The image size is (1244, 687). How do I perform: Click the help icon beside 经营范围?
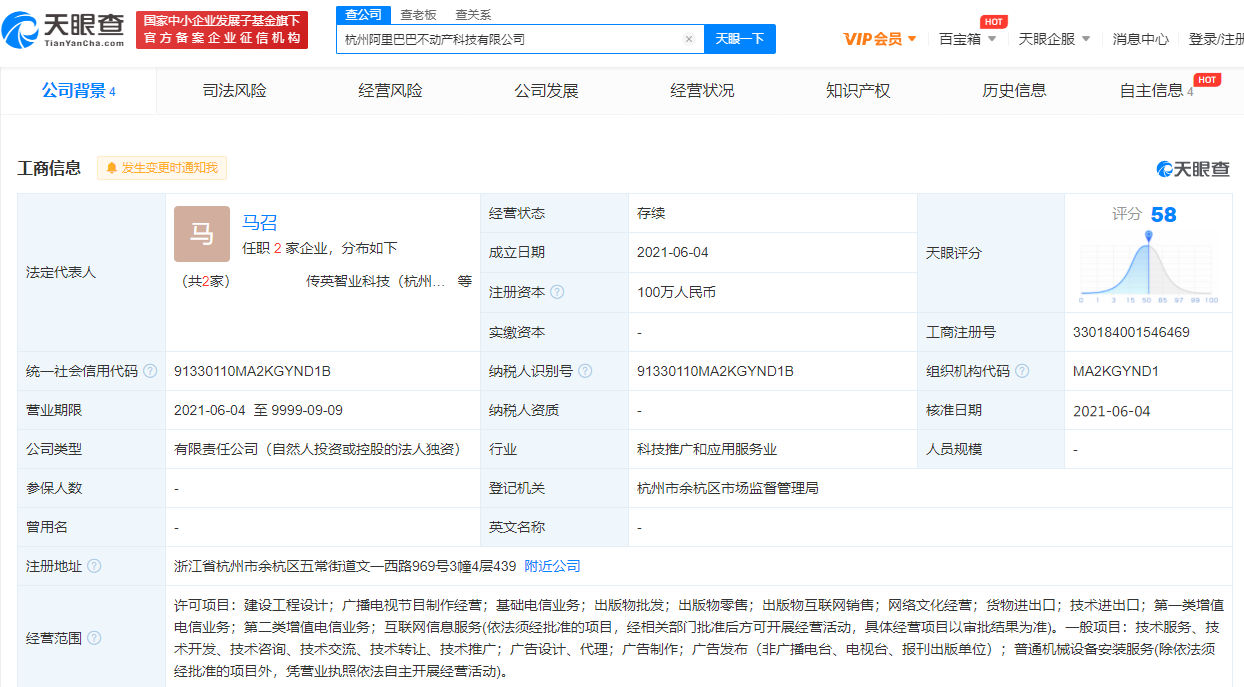(94, 638)
